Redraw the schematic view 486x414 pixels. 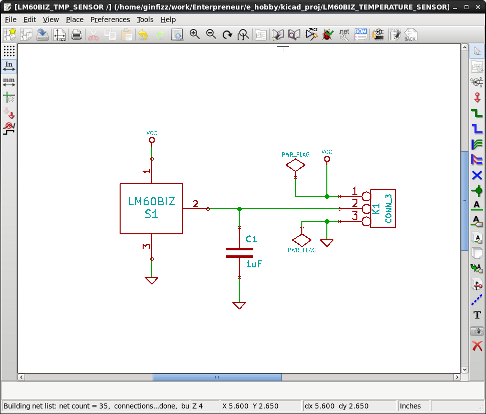point(227,34)
